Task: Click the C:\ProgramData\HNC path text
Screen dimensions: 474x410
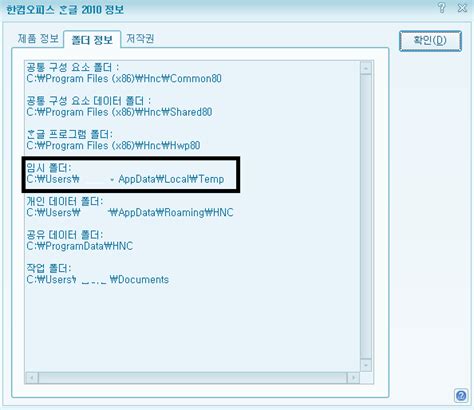Action: (80, 246)
